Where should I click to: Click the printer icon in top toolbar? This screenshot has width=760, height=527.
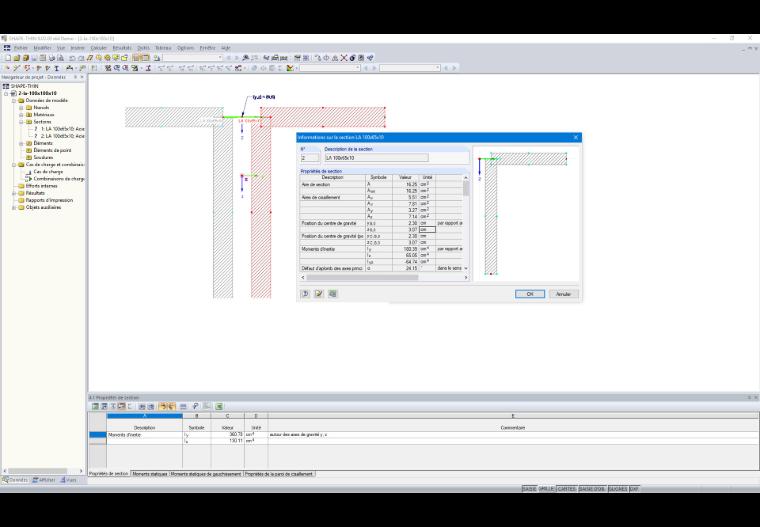coord(52,58)
